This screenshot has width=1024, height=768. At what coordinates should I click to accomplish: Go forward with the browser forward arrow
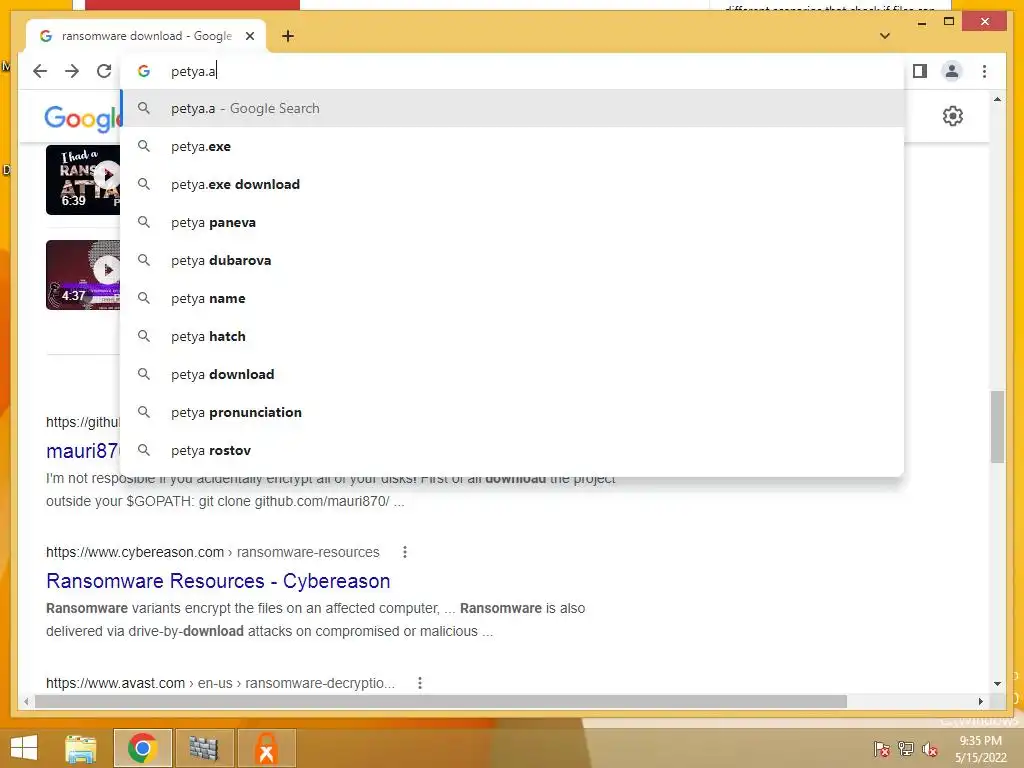72,71
